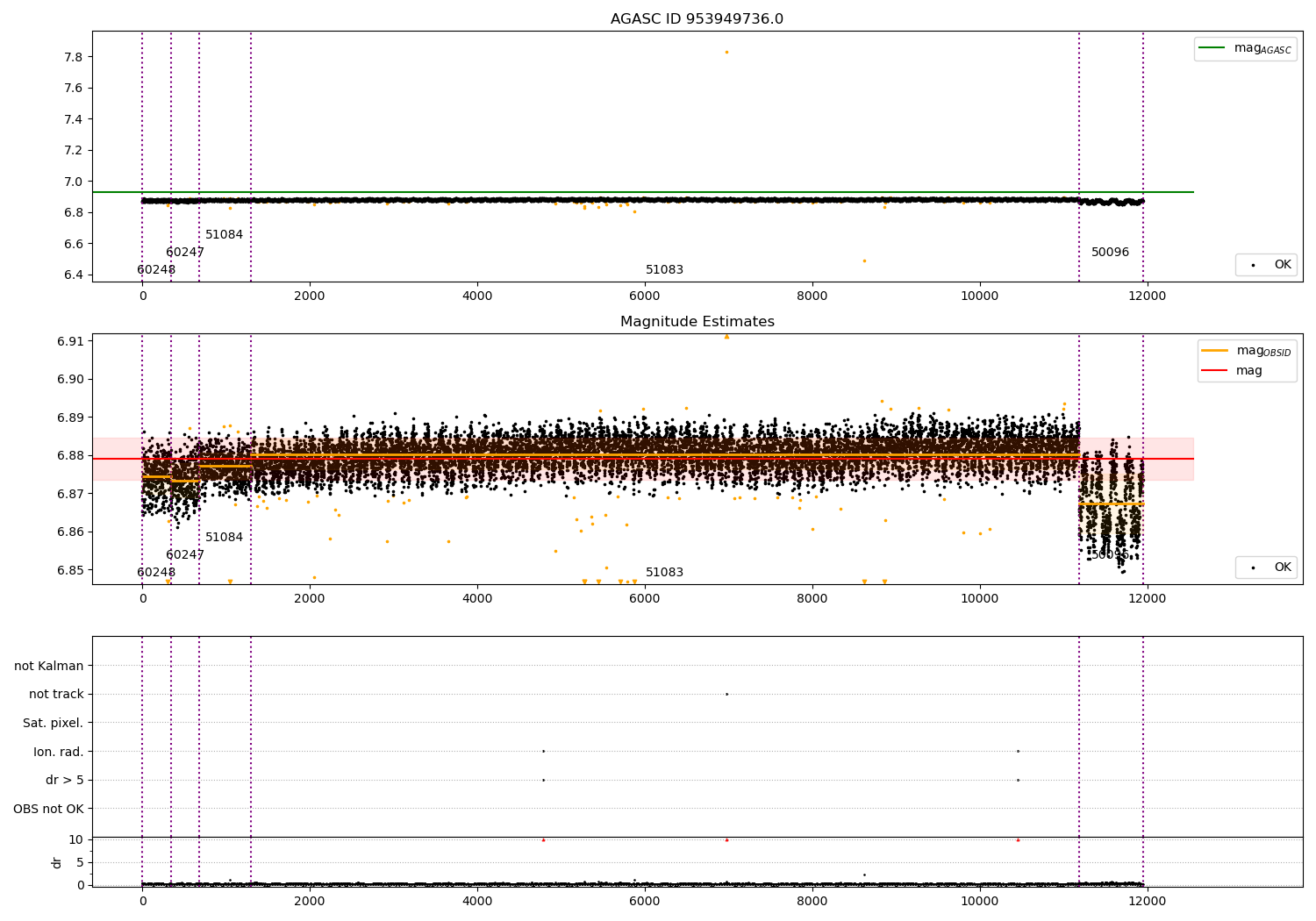
Task: Click x-axis tick 4000 in the dr plot
Action: coord(477,902)
